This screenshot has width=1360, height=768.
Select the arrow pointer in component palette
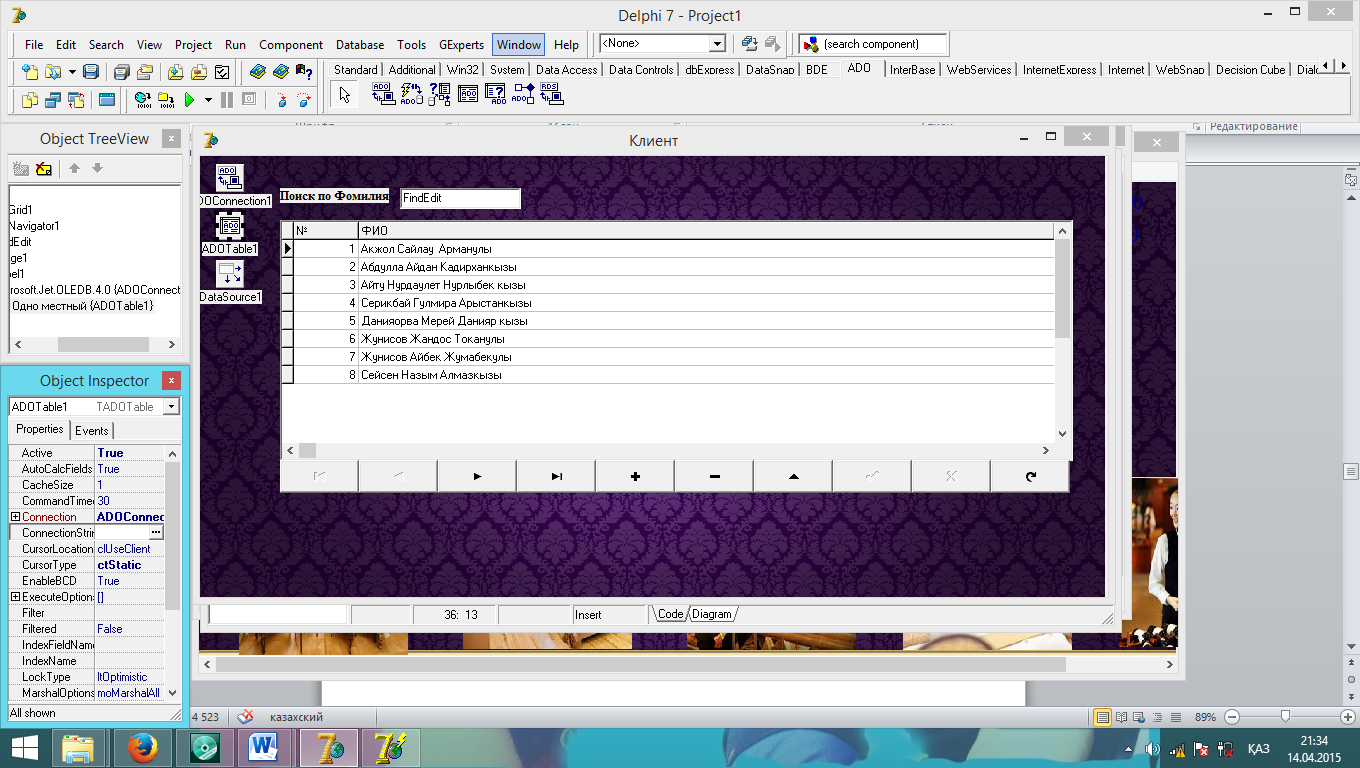tap(345, 95)
